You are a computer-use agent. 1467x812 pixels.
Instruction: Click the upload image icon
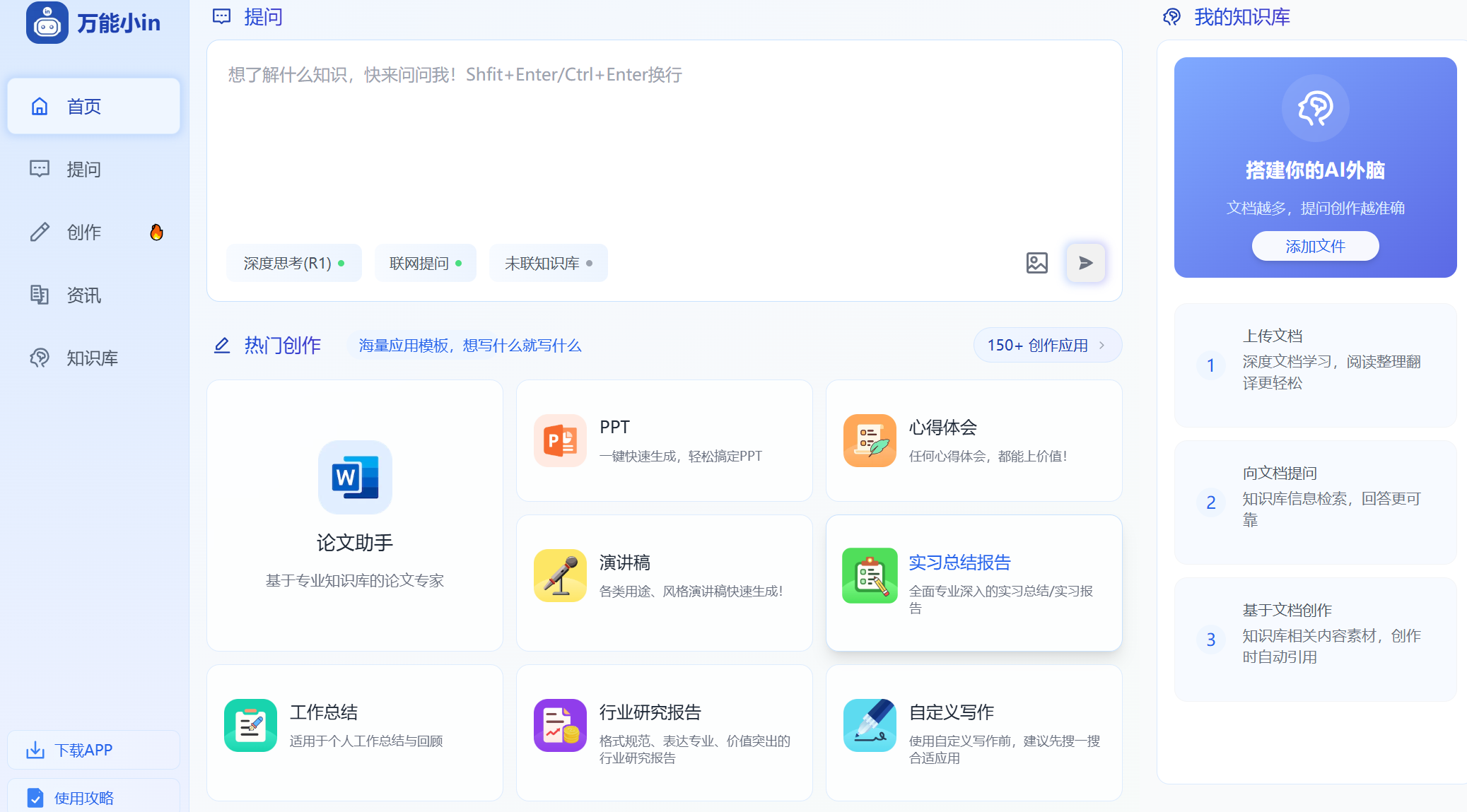click(x=1037, y=263)
